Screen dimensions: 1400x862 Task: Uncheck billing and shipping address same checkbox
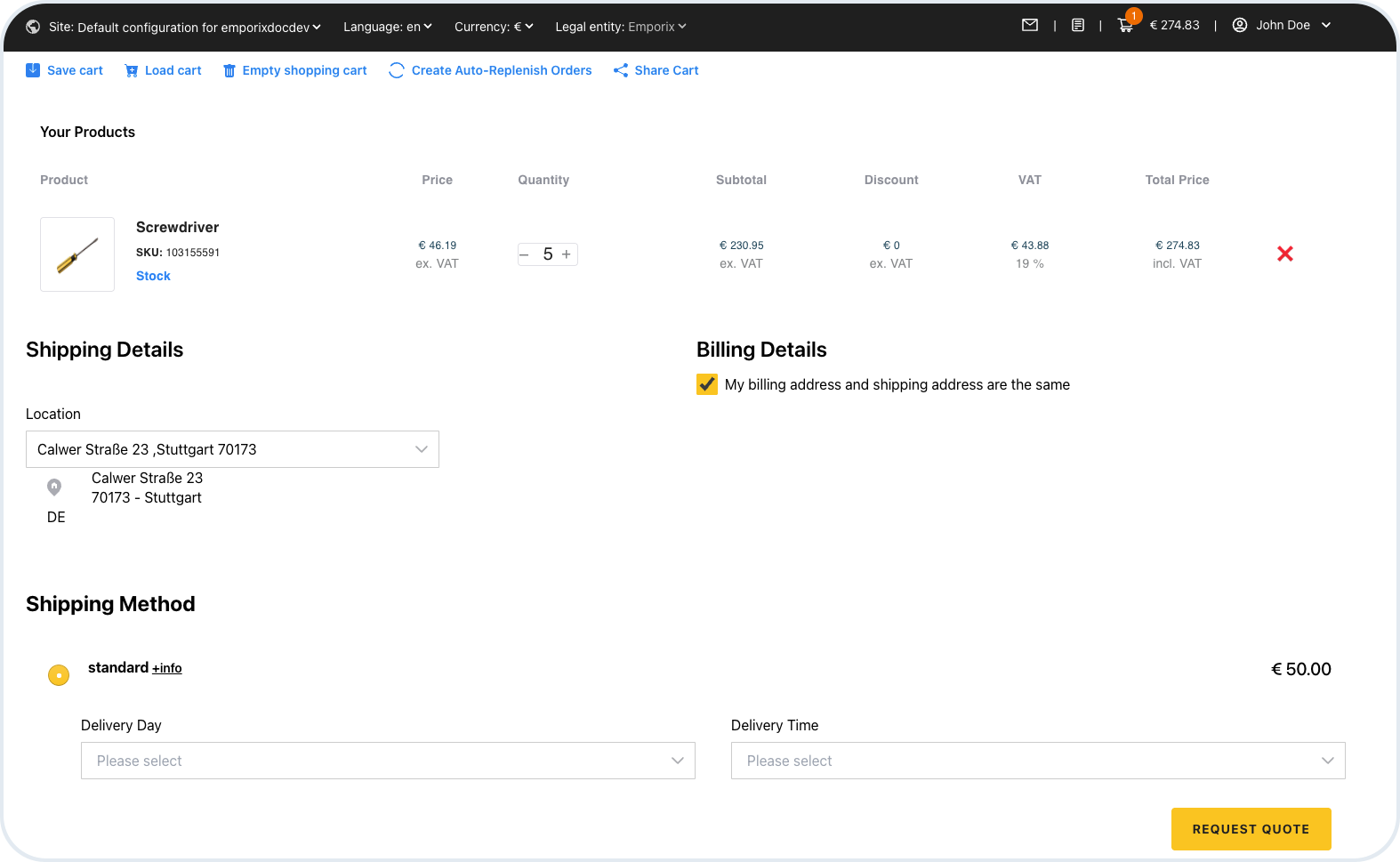coord(707,384)
